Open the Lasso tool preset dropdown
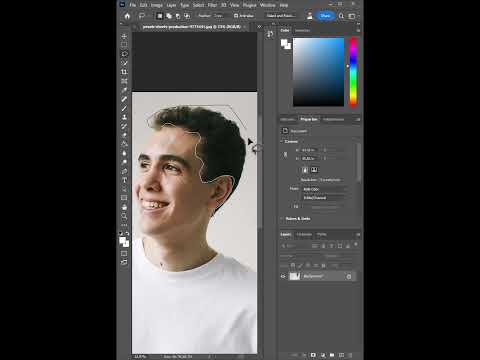This screenshot has height=360, width=480. 143,16
